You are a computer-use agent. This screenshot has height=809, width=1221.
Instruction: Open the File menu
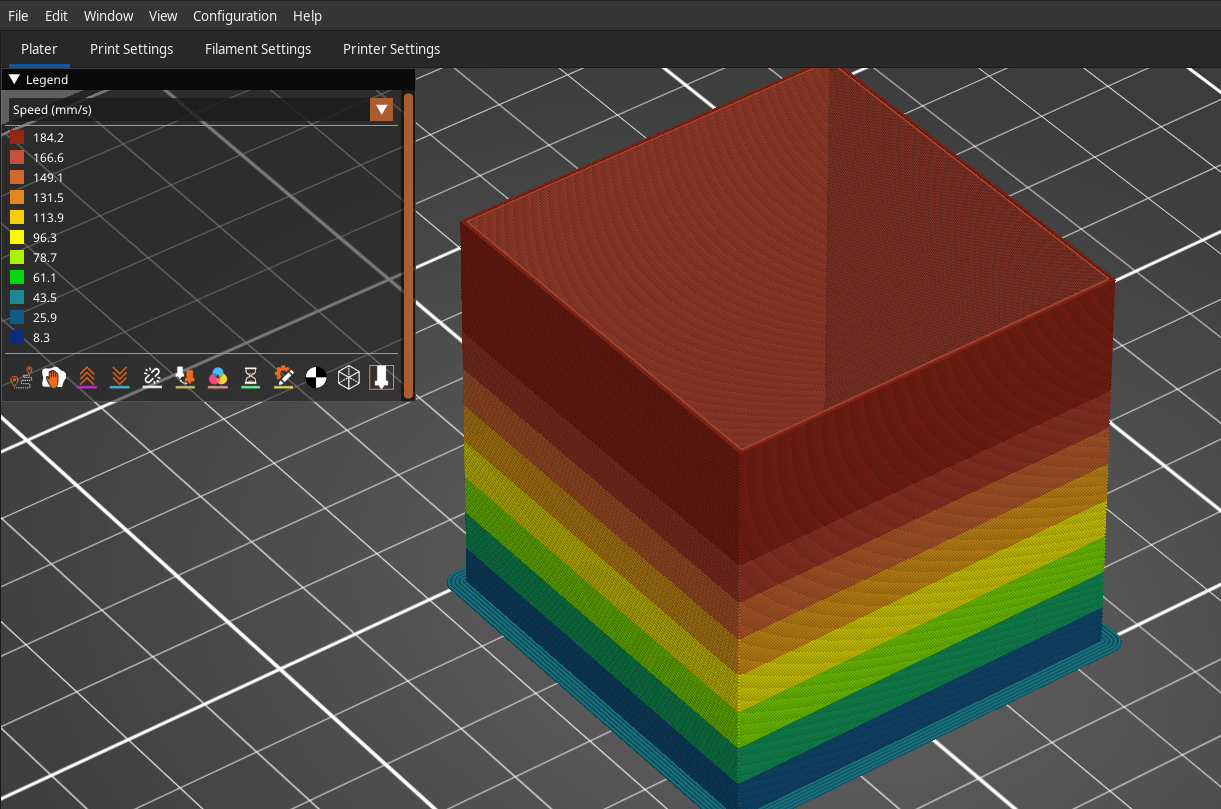coord(17,15)
